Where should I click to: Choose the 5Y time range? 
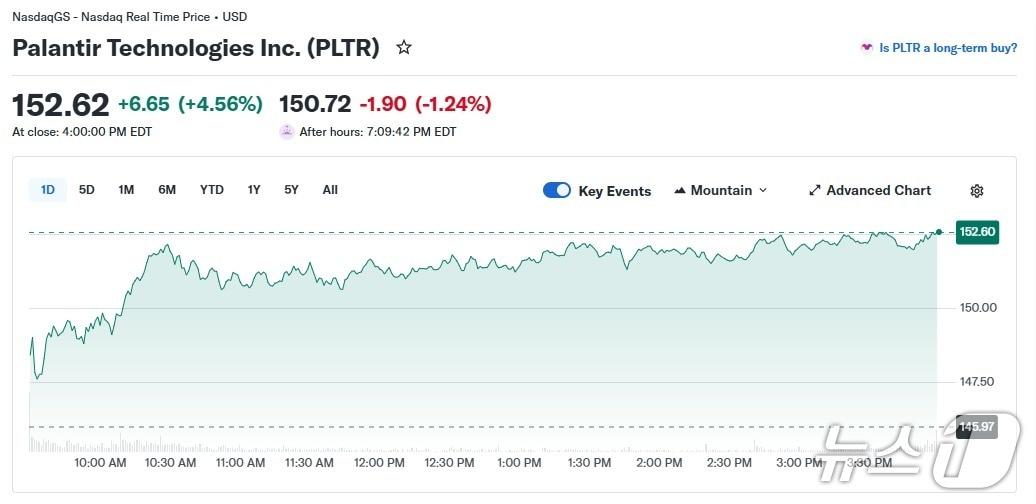(291, 189)
